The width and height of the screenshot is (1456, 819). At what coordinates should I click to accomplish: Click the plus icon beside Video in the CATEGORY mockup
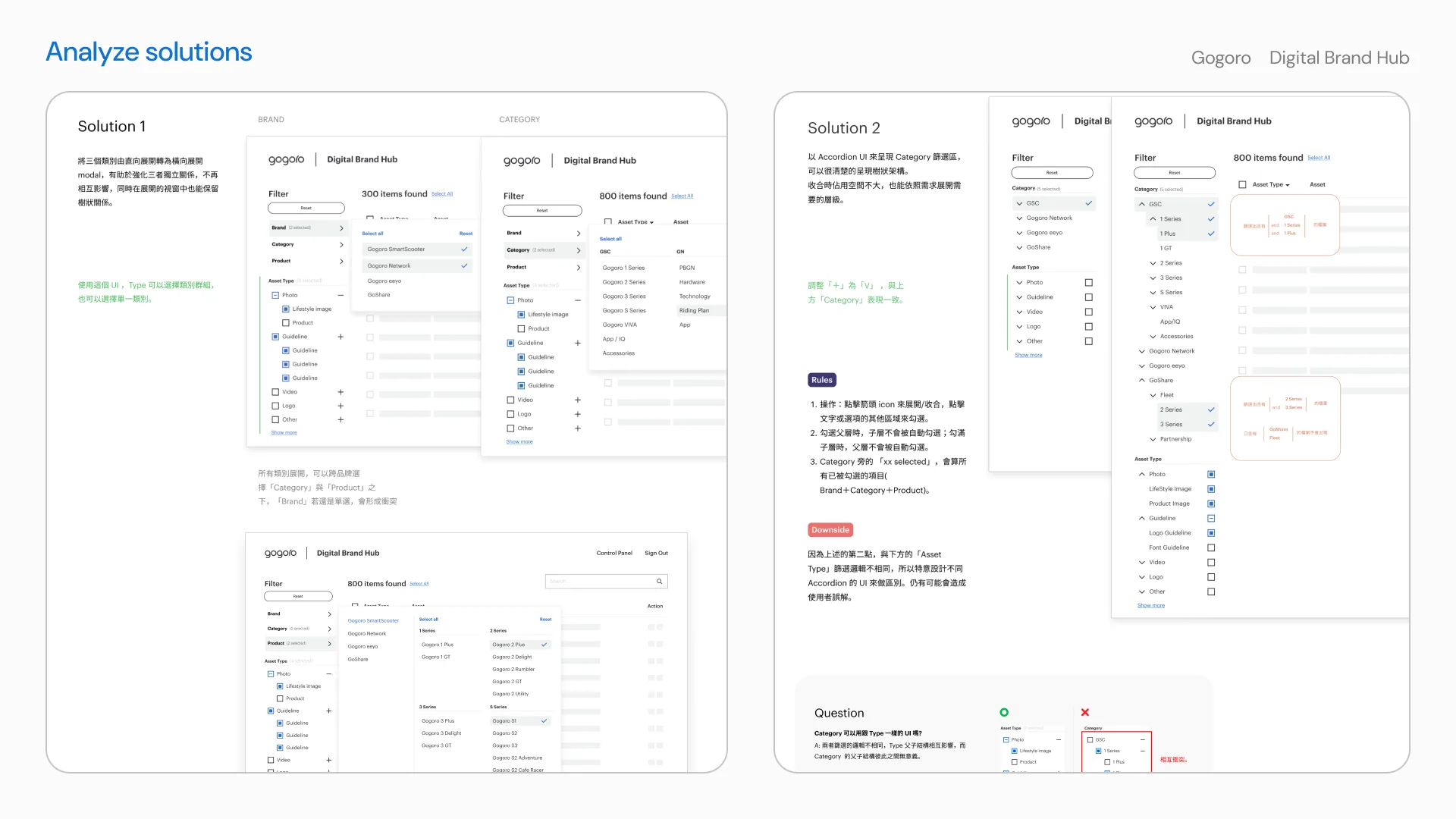point(578,400)
